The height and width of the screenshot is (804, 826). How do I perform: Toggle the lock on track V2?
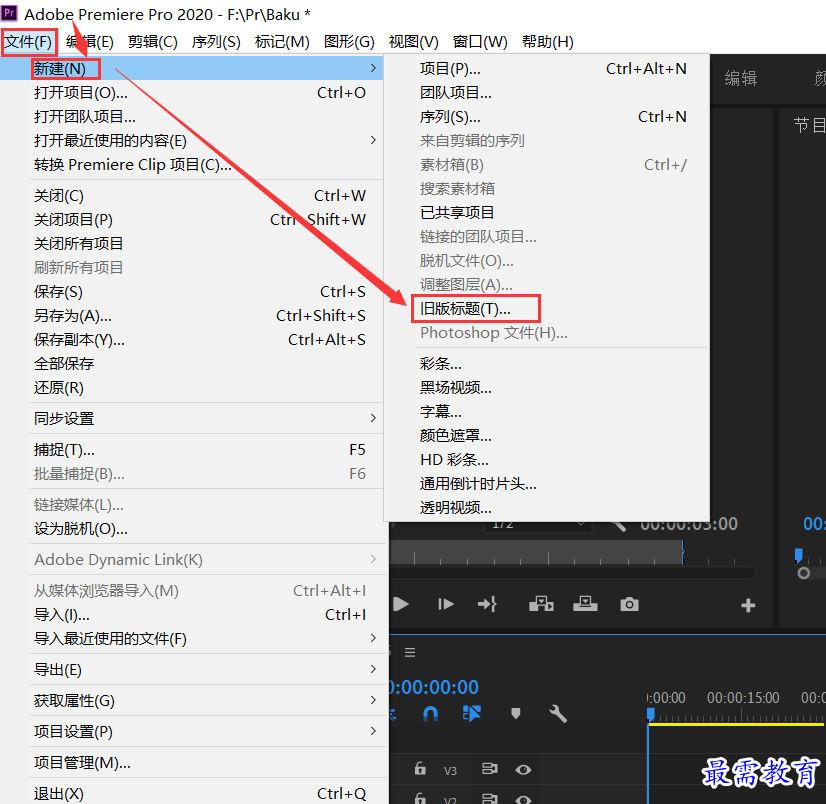pyautogui.click(x=420, y=798)
